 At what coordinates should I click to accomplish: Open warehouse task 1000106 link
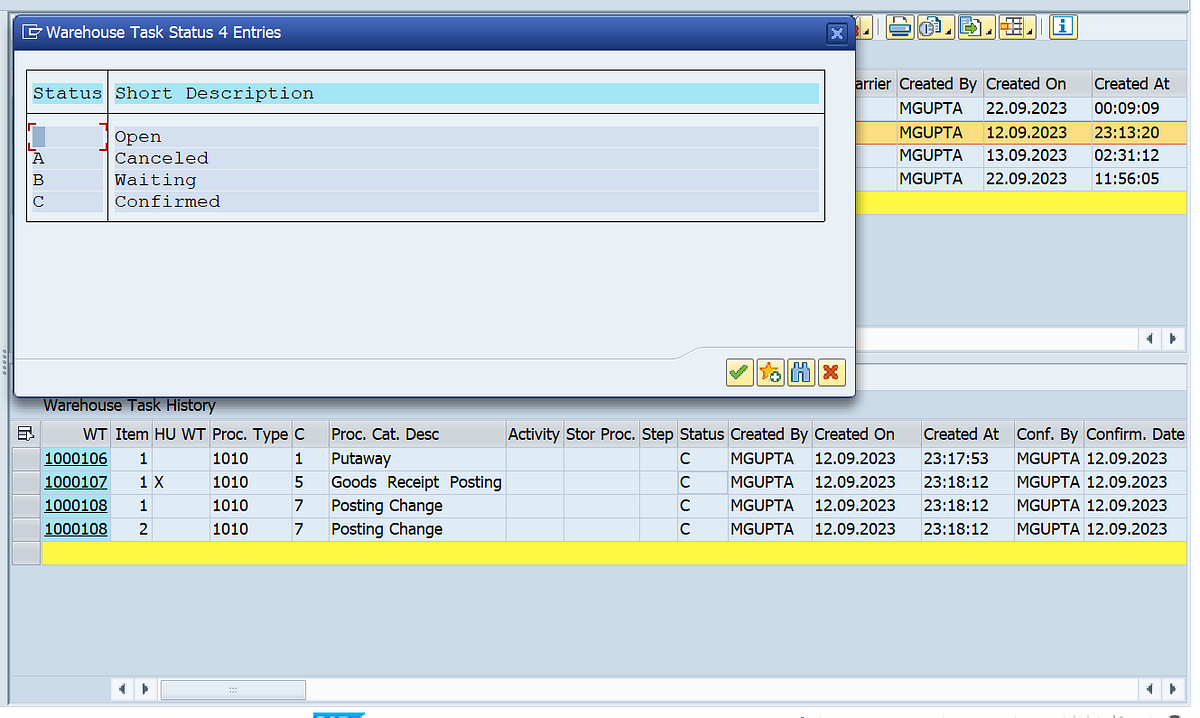(x=76, y=458)
